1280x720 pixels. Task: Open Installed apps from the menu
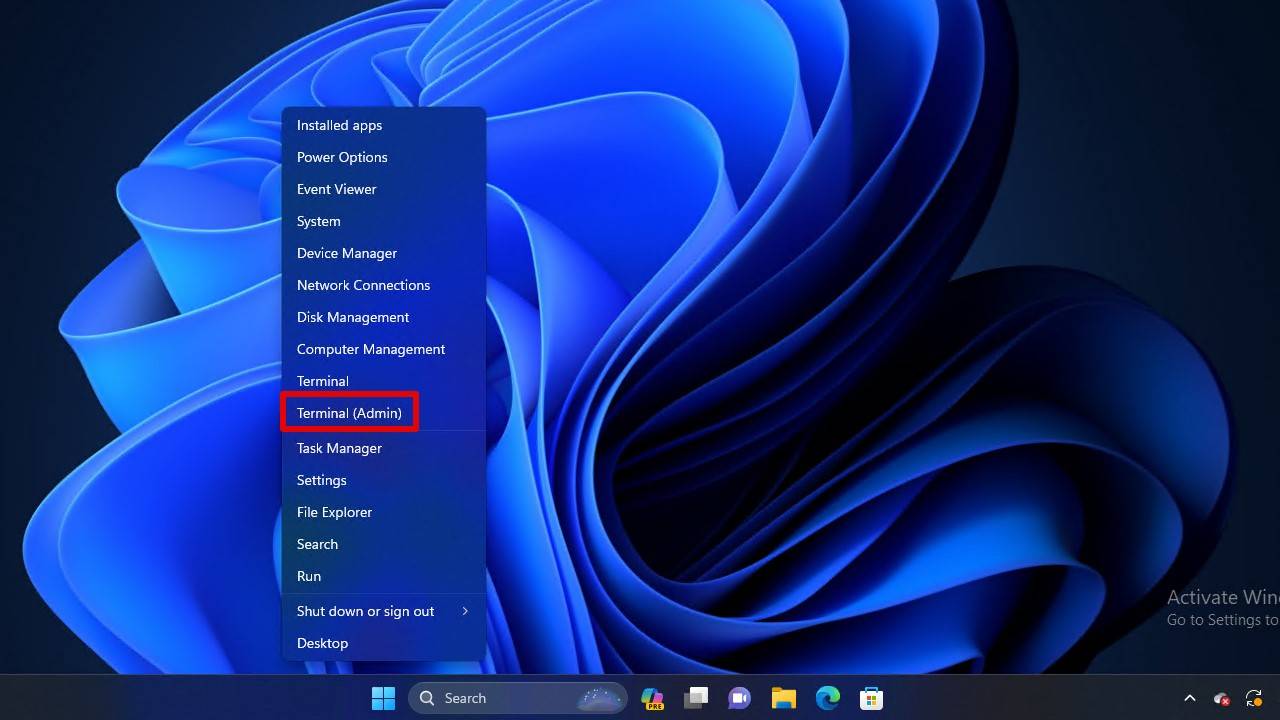click(339, 125)
